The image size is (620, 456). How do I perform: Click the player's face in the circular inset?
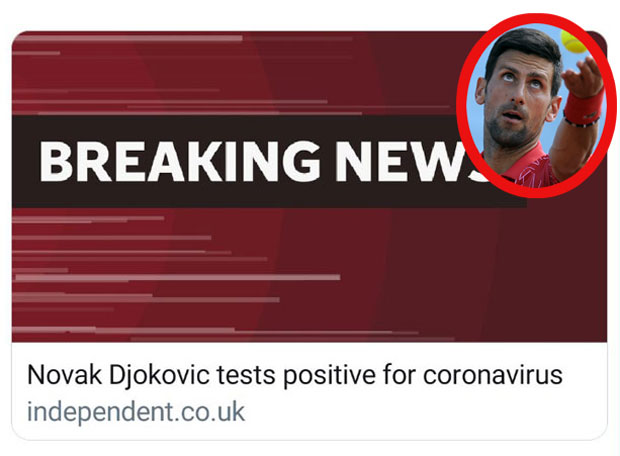coord(516,101)
